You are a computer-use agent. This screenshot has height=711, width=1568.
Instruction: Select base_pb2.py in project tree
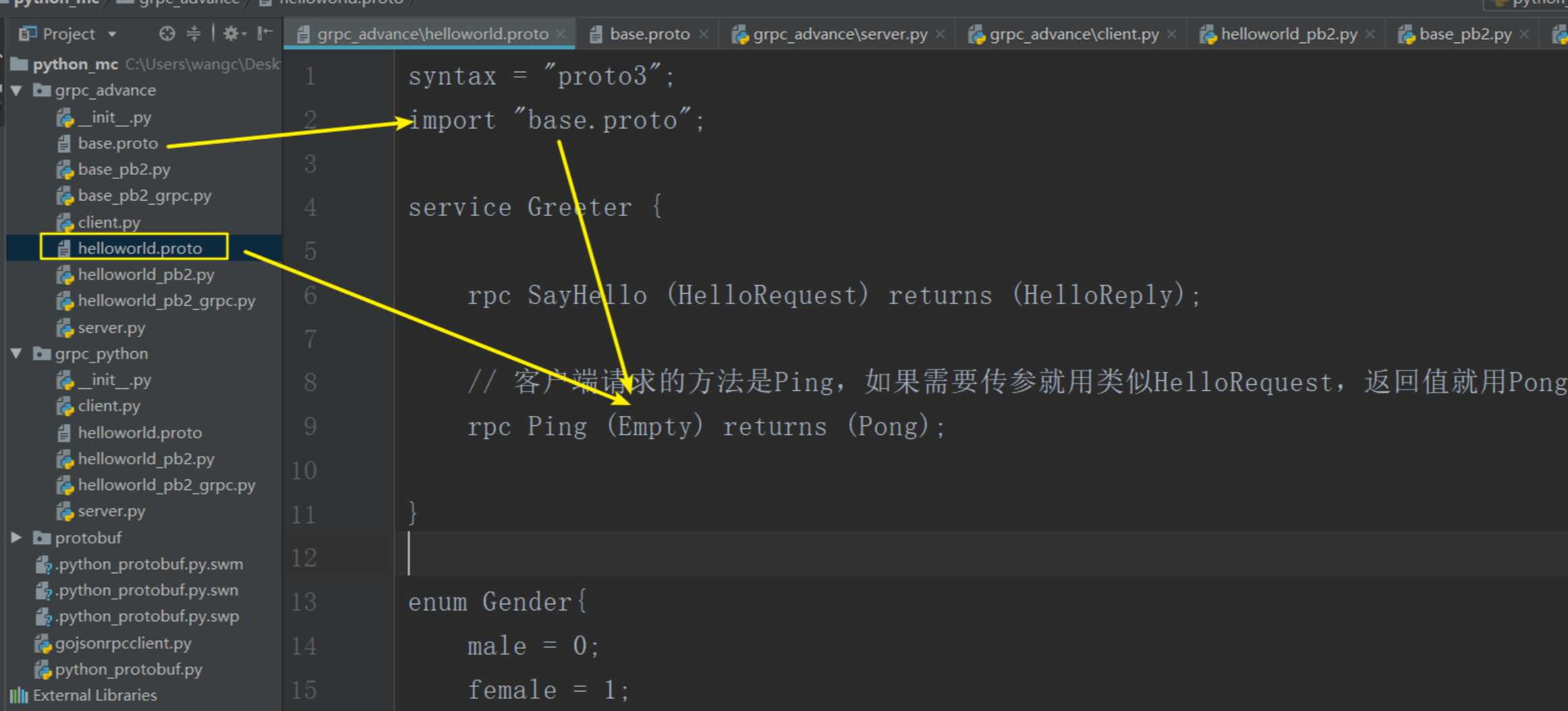coord(124,169)
